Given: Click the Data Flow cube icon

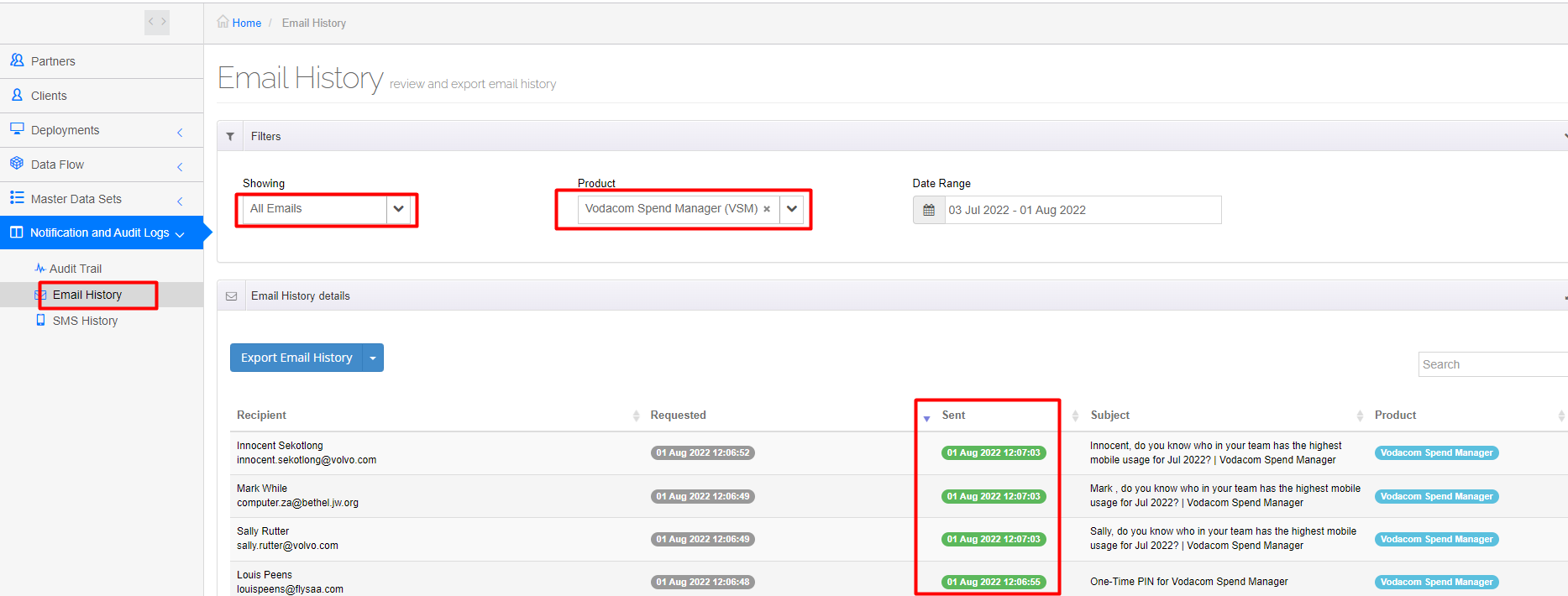Looking at the screenshot, I should (x=17, y=163).
